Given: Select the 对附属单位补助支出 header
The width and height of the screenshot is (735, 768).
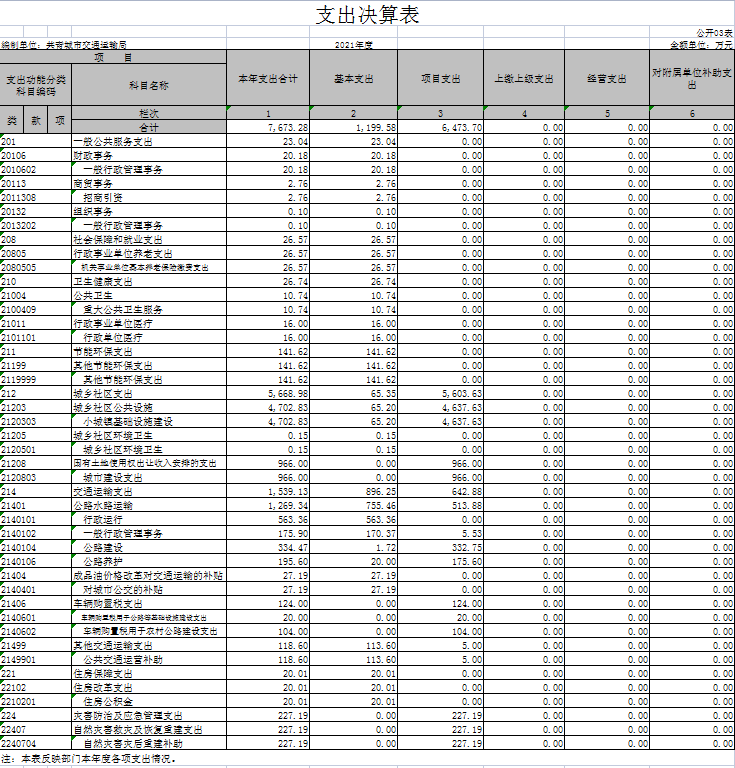Looking at the screenshot, I should 692,78.
